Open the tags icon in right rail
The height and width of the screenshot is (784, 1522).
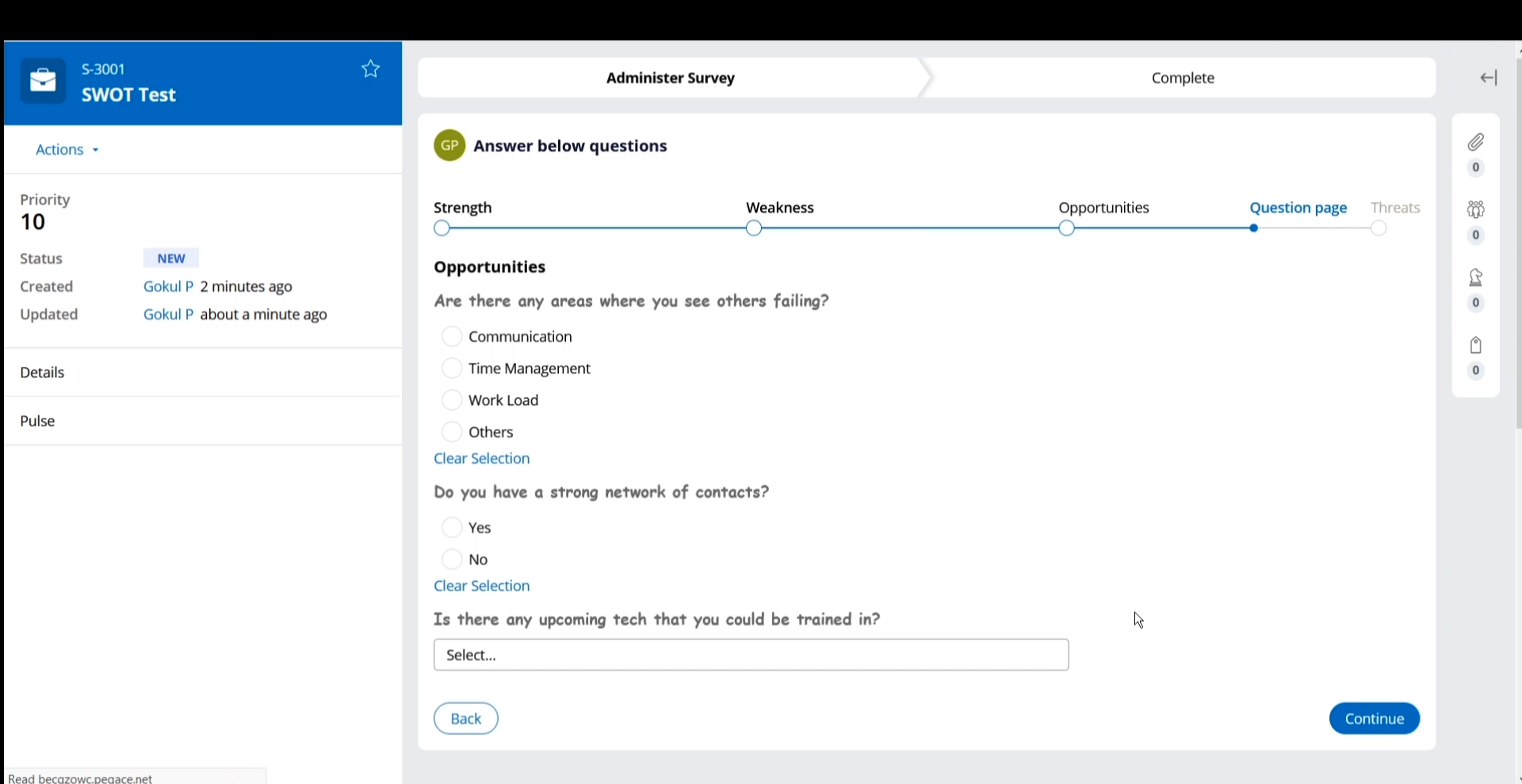tap(1475, 346)
